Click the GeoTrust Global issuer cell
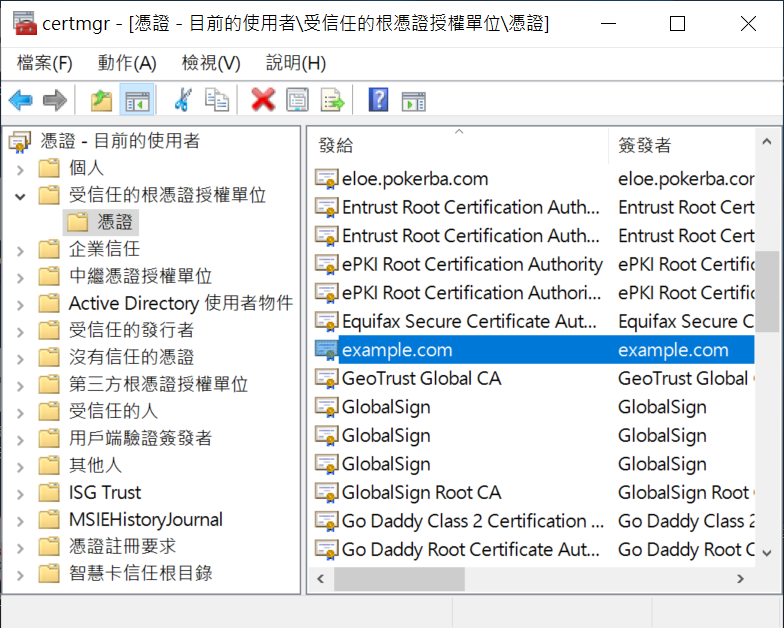Screen dimensions: 784x628 pyautogui.click(x=686, y=378)
